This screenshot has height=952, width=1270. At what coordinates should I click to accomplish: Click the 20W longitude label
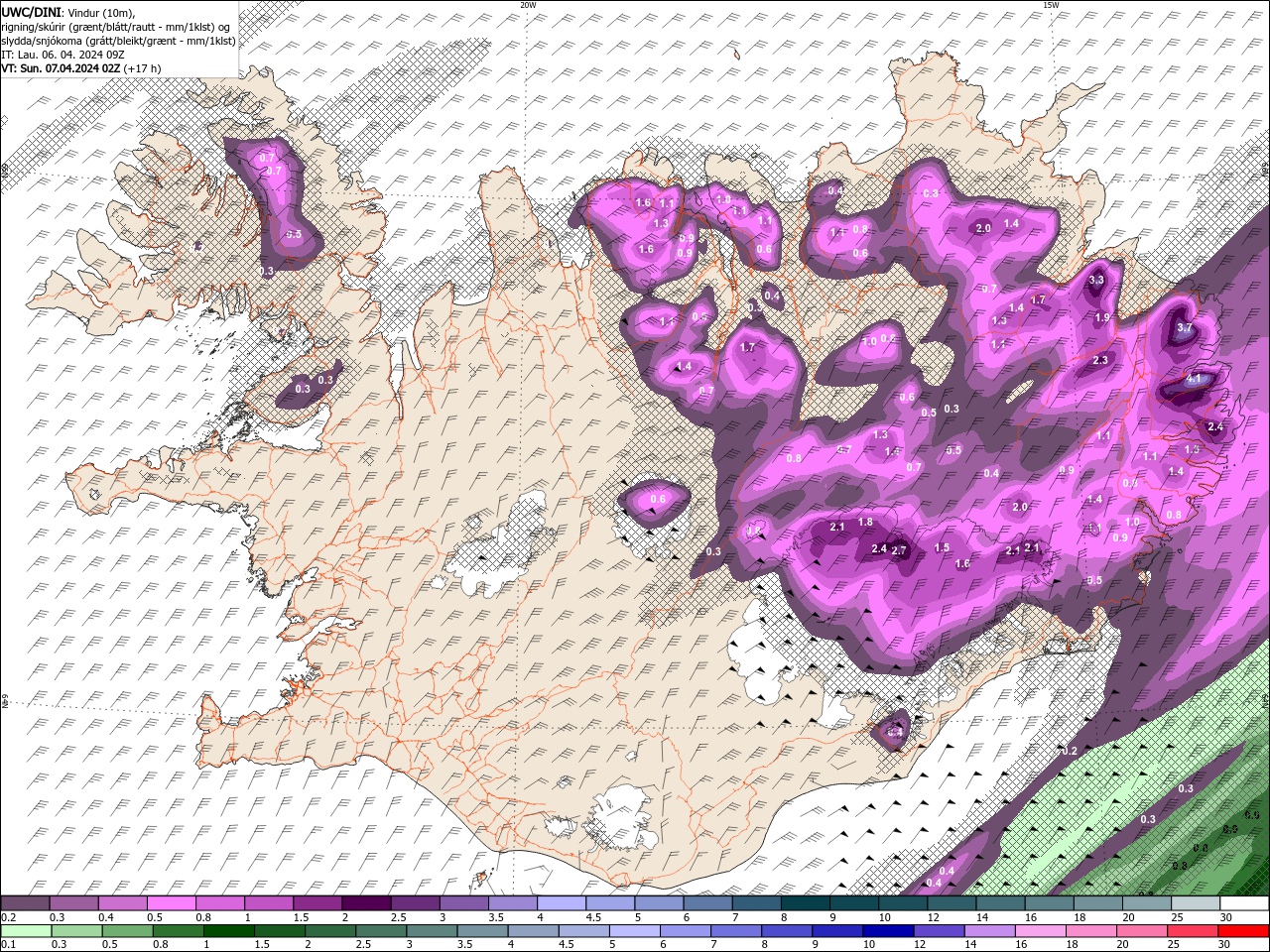(528, 5)
